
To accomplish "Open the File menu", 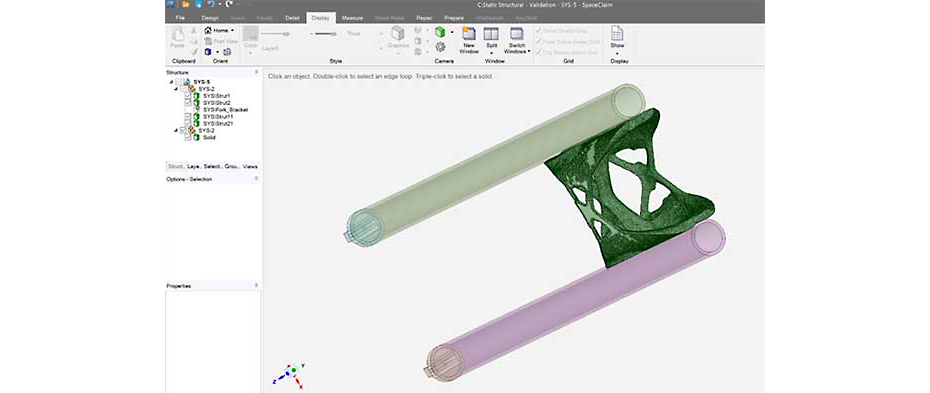I will click(180, 18).
